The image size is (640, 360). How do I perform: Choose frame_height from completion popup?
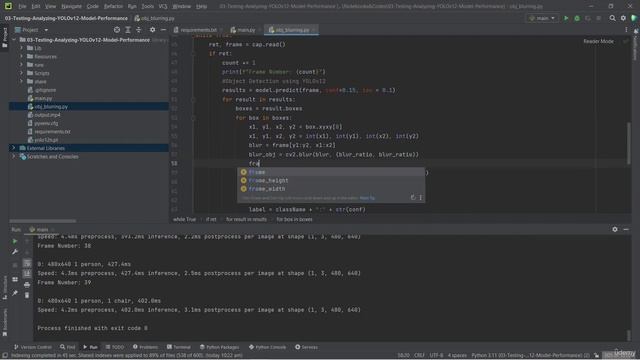point(331,180)
